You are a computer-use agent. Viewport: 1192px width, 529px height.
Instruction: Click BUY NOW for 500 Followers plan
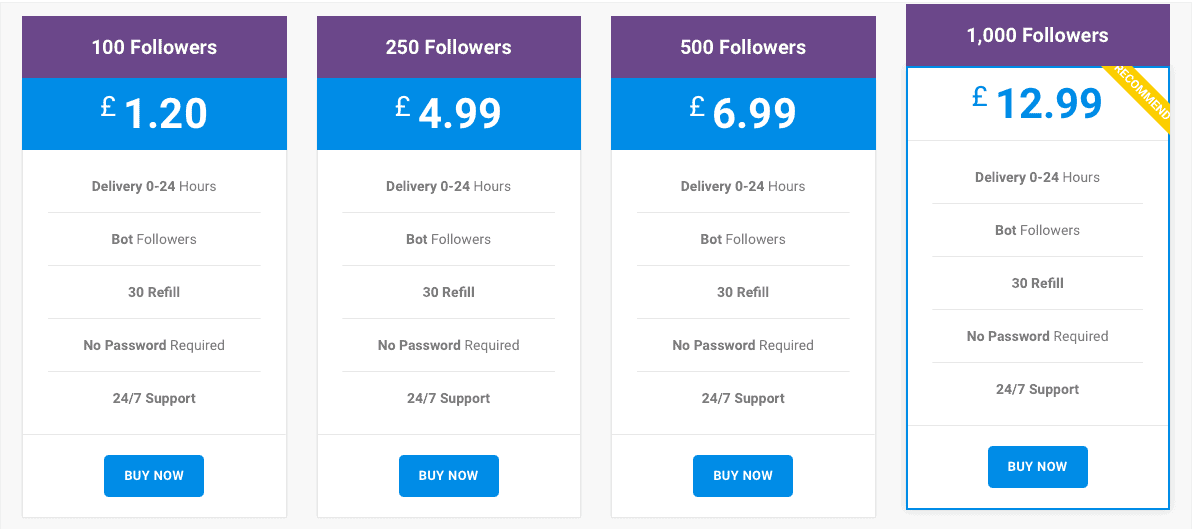743,476
